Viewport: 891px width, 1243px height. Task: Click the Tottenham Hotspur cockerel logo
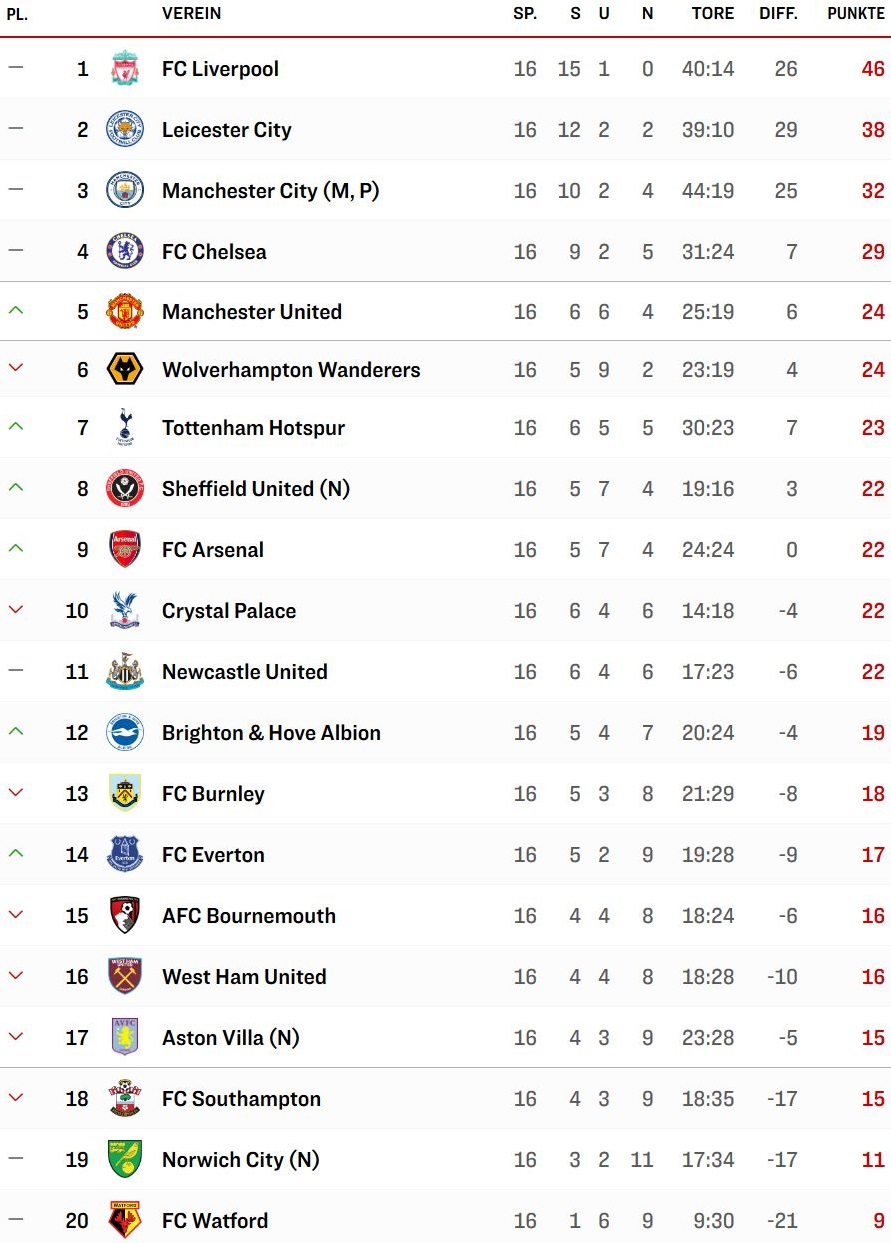coord(125,428)
